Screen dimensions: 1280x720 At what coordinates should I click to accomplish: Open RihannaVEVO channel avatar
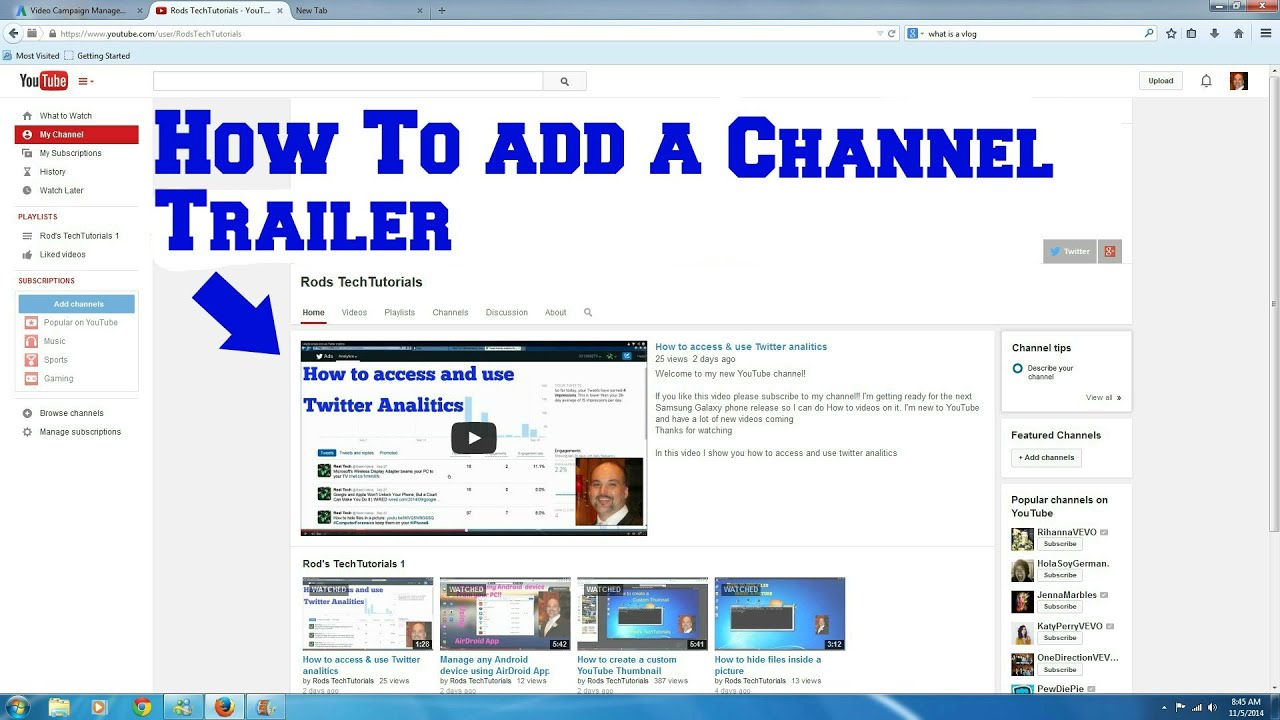(x=1022, y=539)
